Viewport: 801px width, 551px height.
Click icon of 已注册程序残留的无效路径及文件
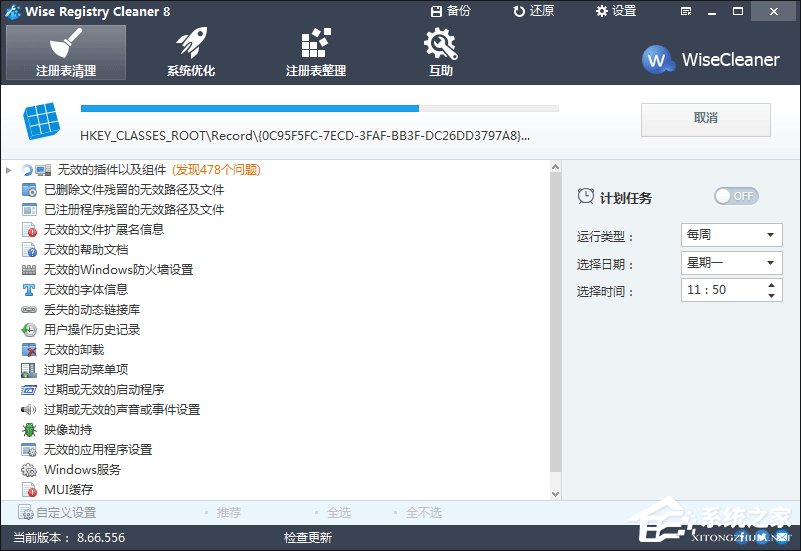click(x=29, y=210)
